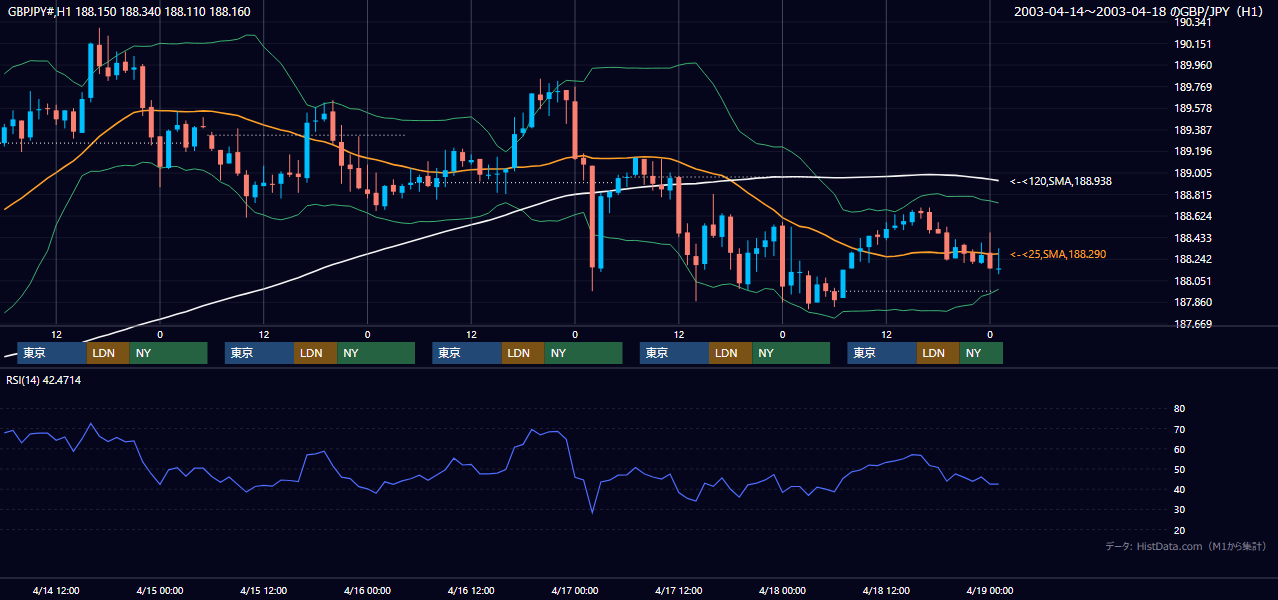Screen dimensions: 1278x600
Task: Click the 4/14 12:00 time axis label
Action: coord(56,590)
